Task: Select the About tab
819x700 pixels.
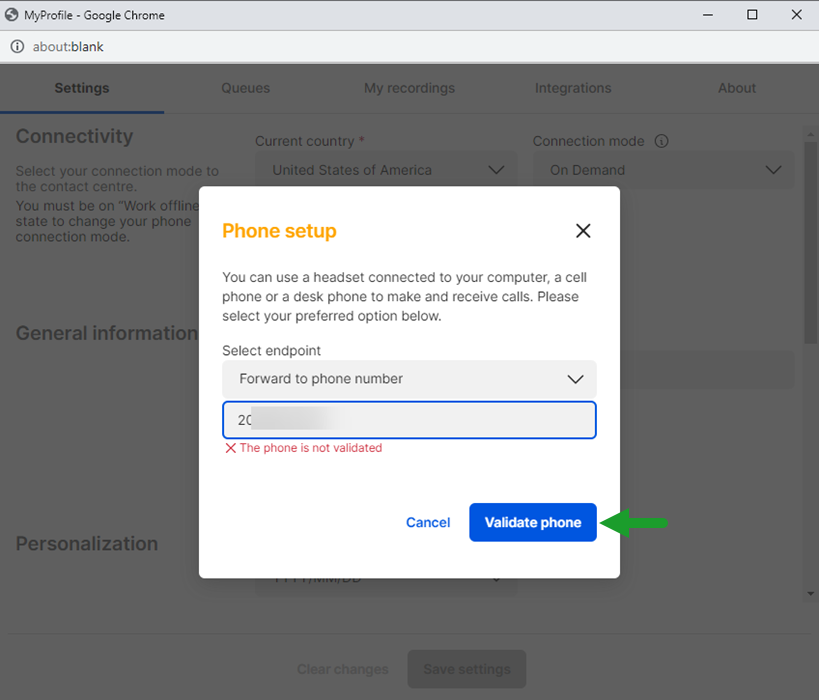Action: coord(736,88)
